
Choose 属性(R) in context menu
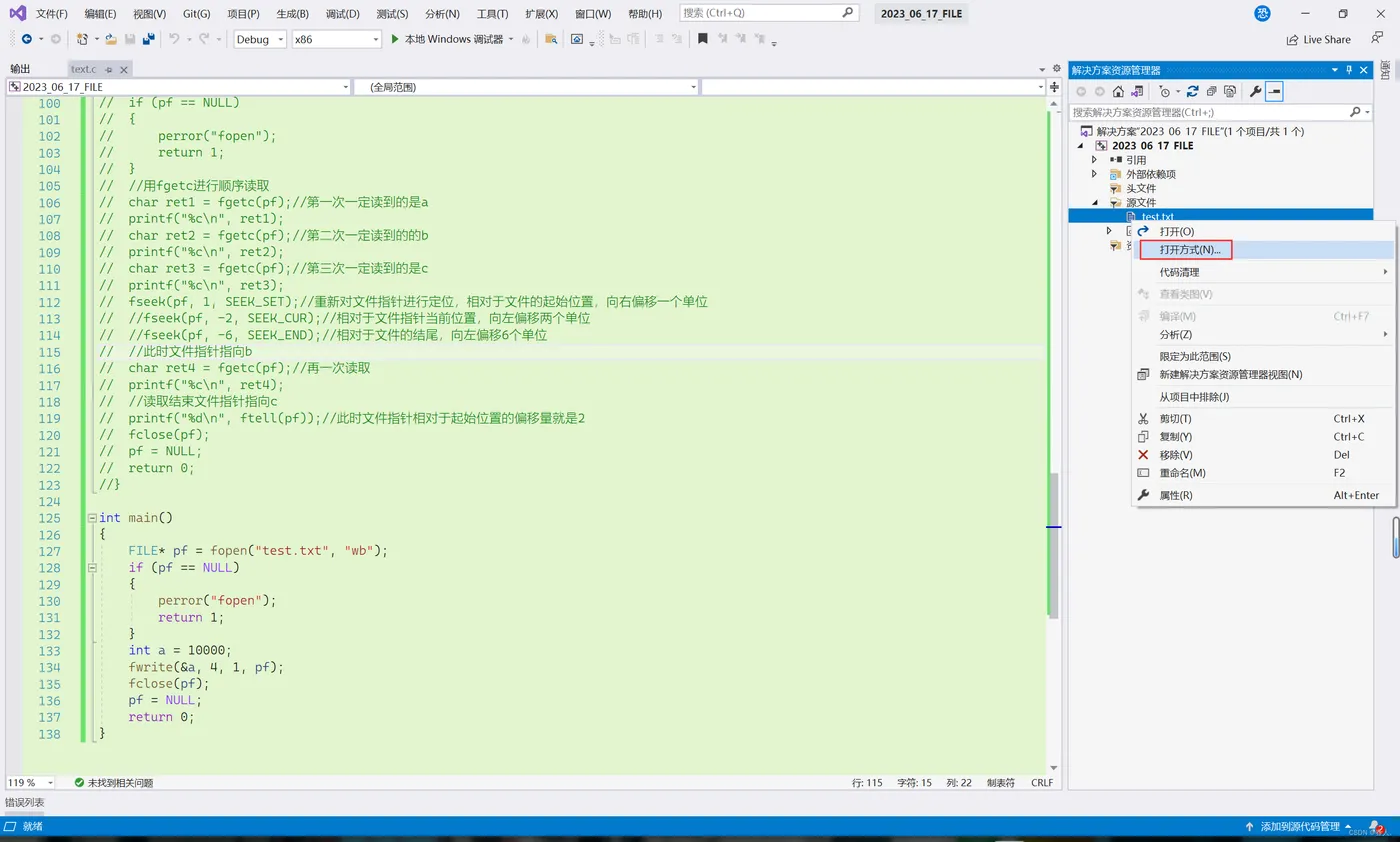coord(1265,495)
